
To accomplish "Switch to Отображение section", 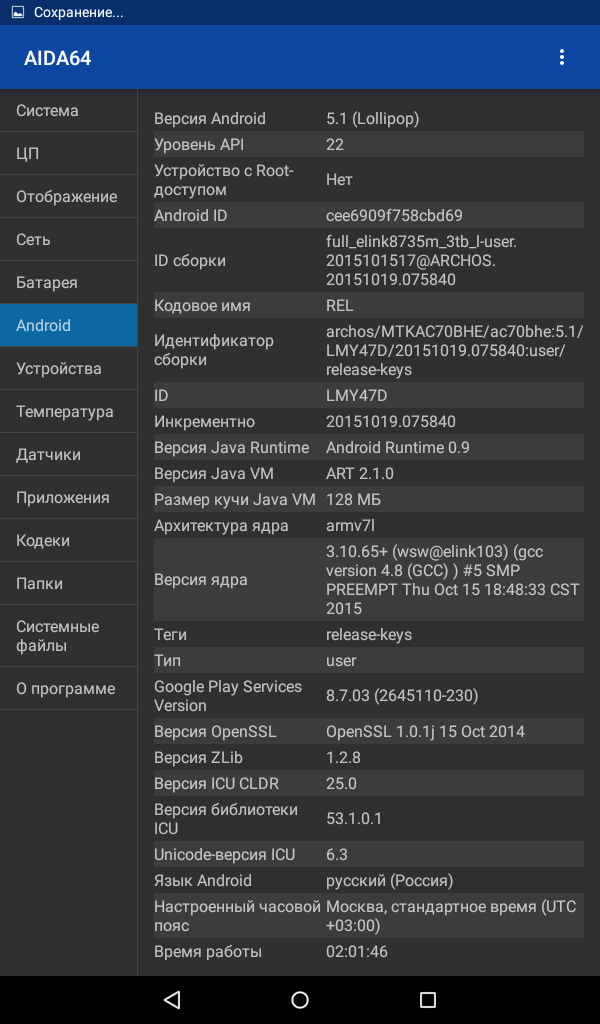I will click(69, 197).
